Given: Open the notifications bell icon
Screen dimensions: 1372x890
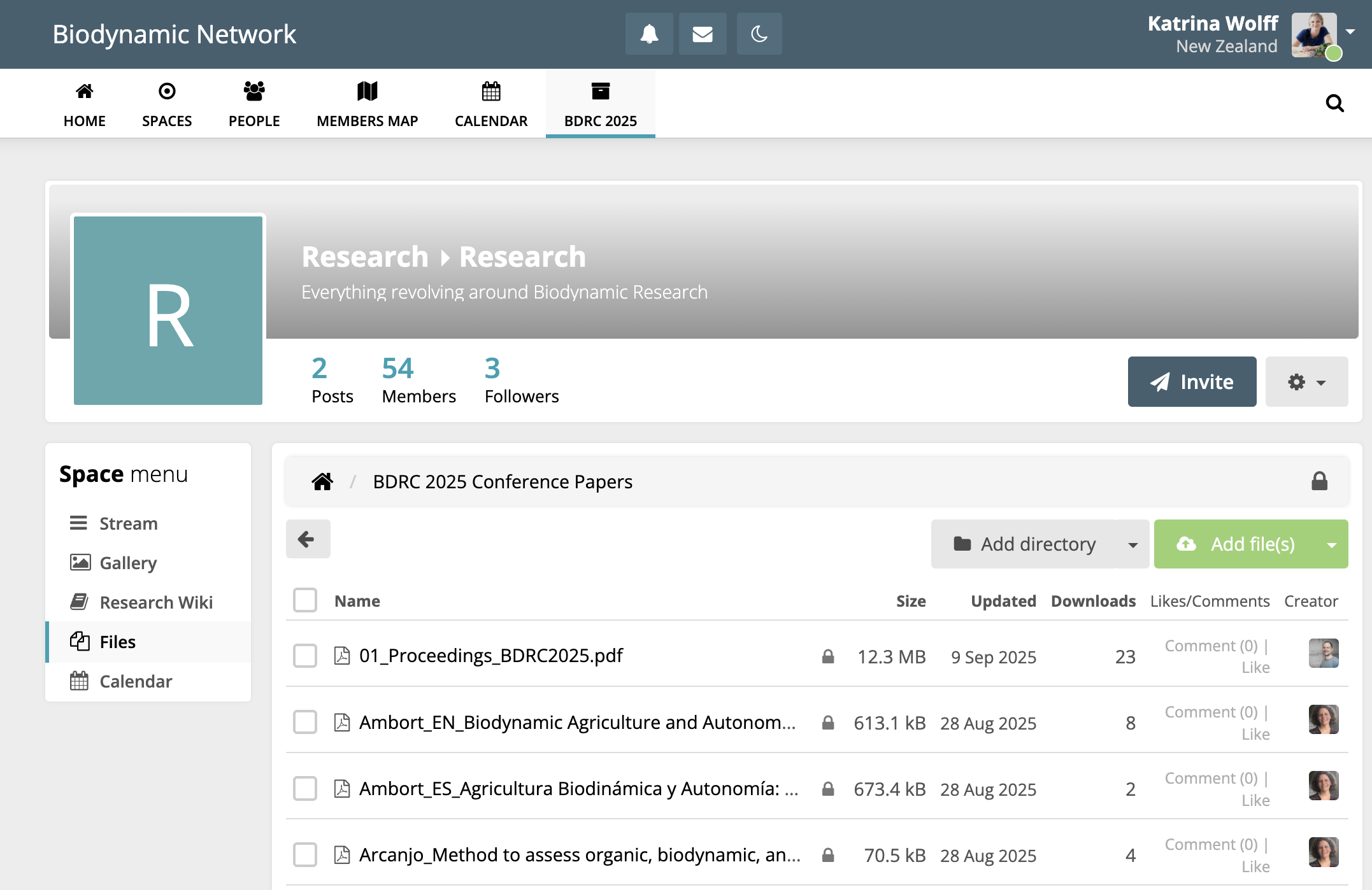Looking at the screenshot, I should pos(648,34).
